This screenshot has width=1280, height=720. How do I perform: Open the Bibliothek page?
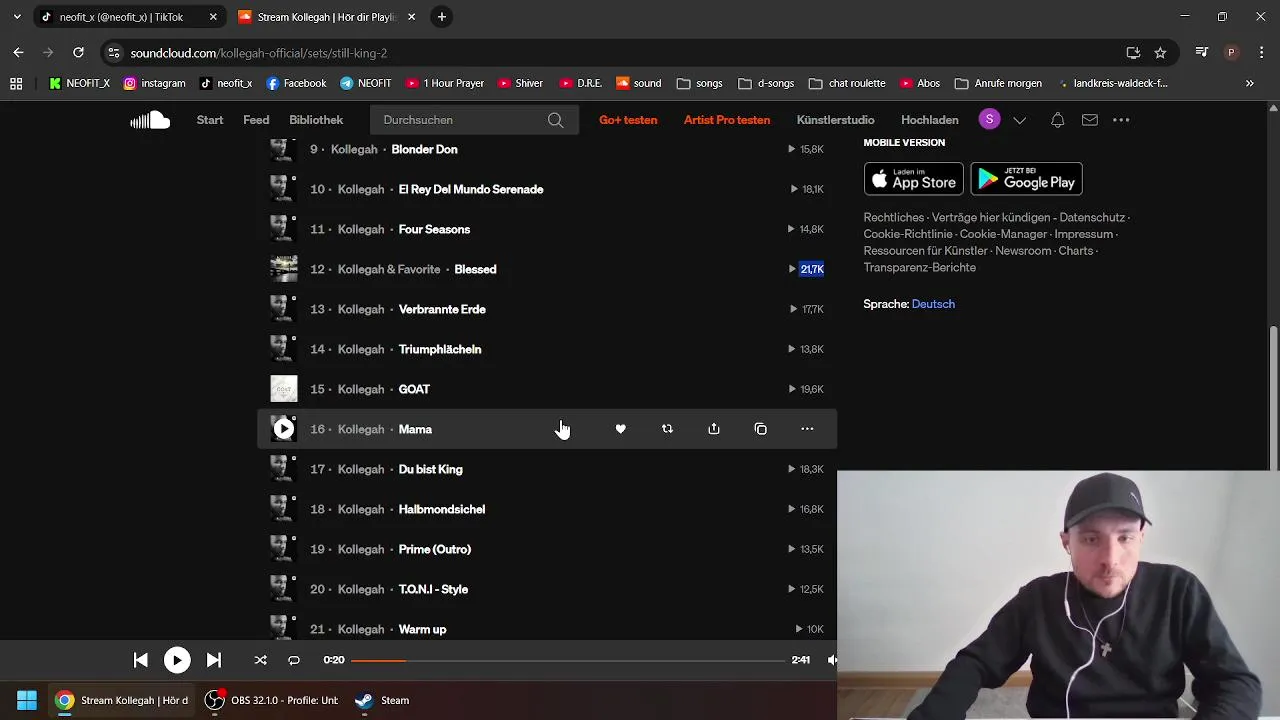click(316, 120)
